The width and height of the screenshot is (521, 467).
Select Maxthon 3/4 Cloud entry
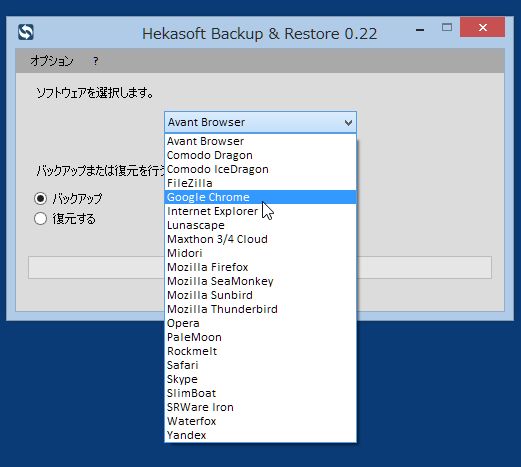[260, 239]
